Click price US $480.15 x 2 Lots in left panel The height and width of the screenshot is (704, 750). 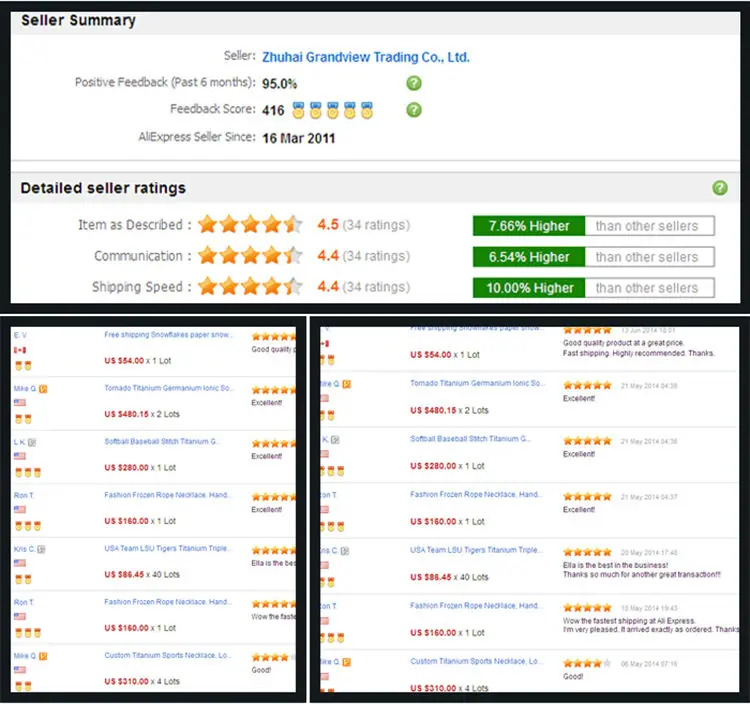pyautogui.click(x=142, y=414)
